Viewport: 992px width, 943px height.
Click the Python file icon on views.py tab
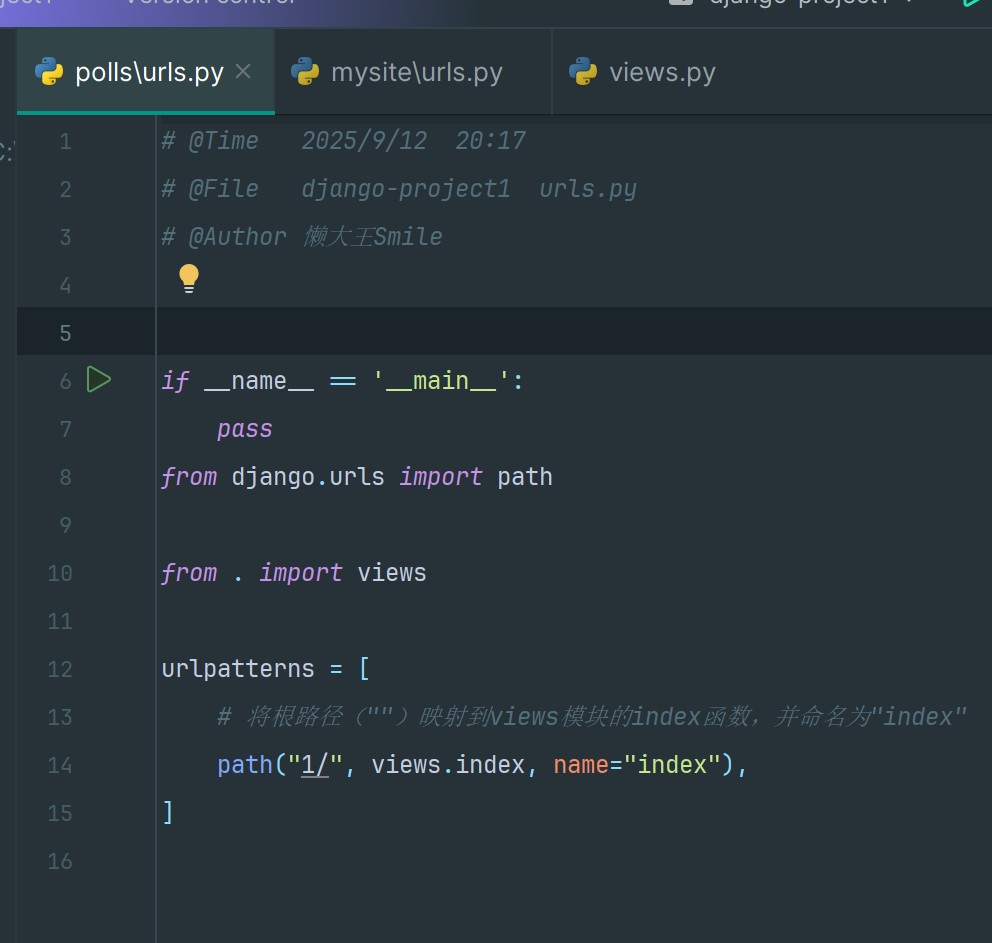583,72
